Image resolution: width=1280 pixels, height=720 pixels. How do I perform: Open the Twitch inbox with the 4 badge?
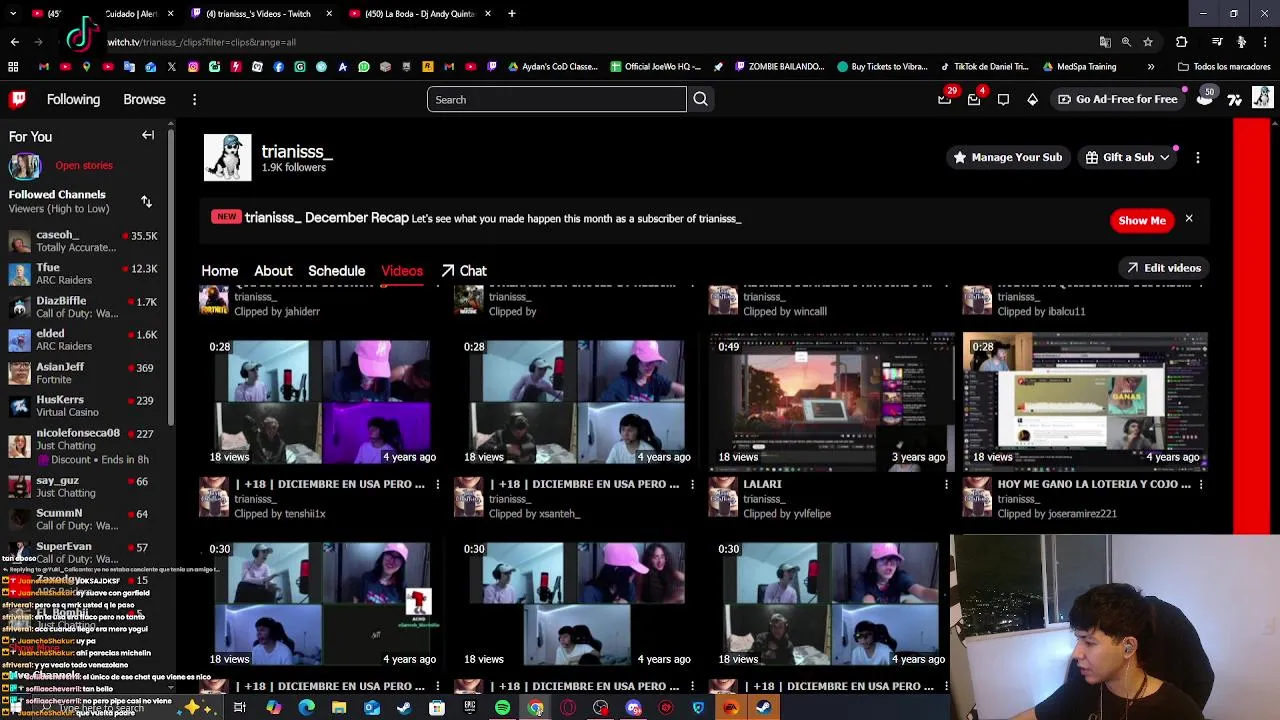point(974,99)
